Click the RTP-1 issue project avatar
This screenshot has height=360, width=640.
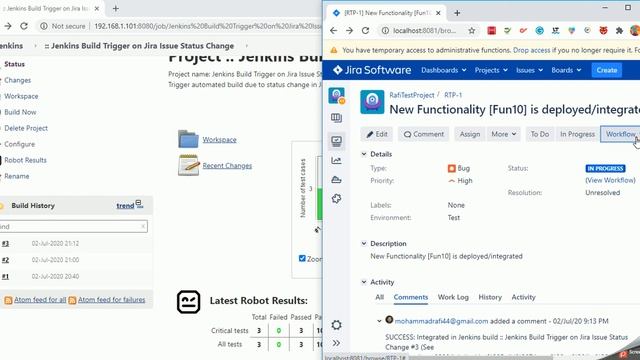click(x=372, y=102)
